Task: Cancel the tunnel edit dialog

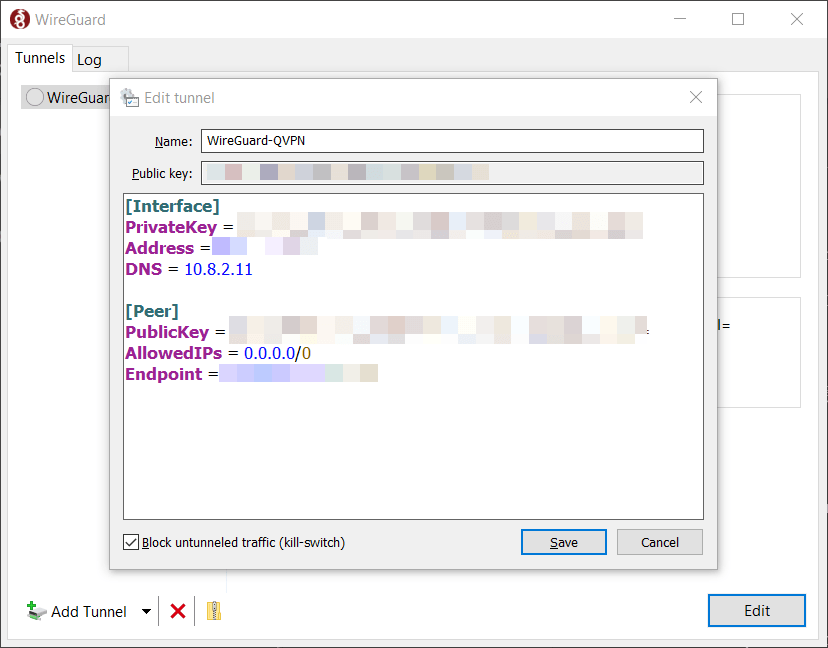Action: pos(659,541)
